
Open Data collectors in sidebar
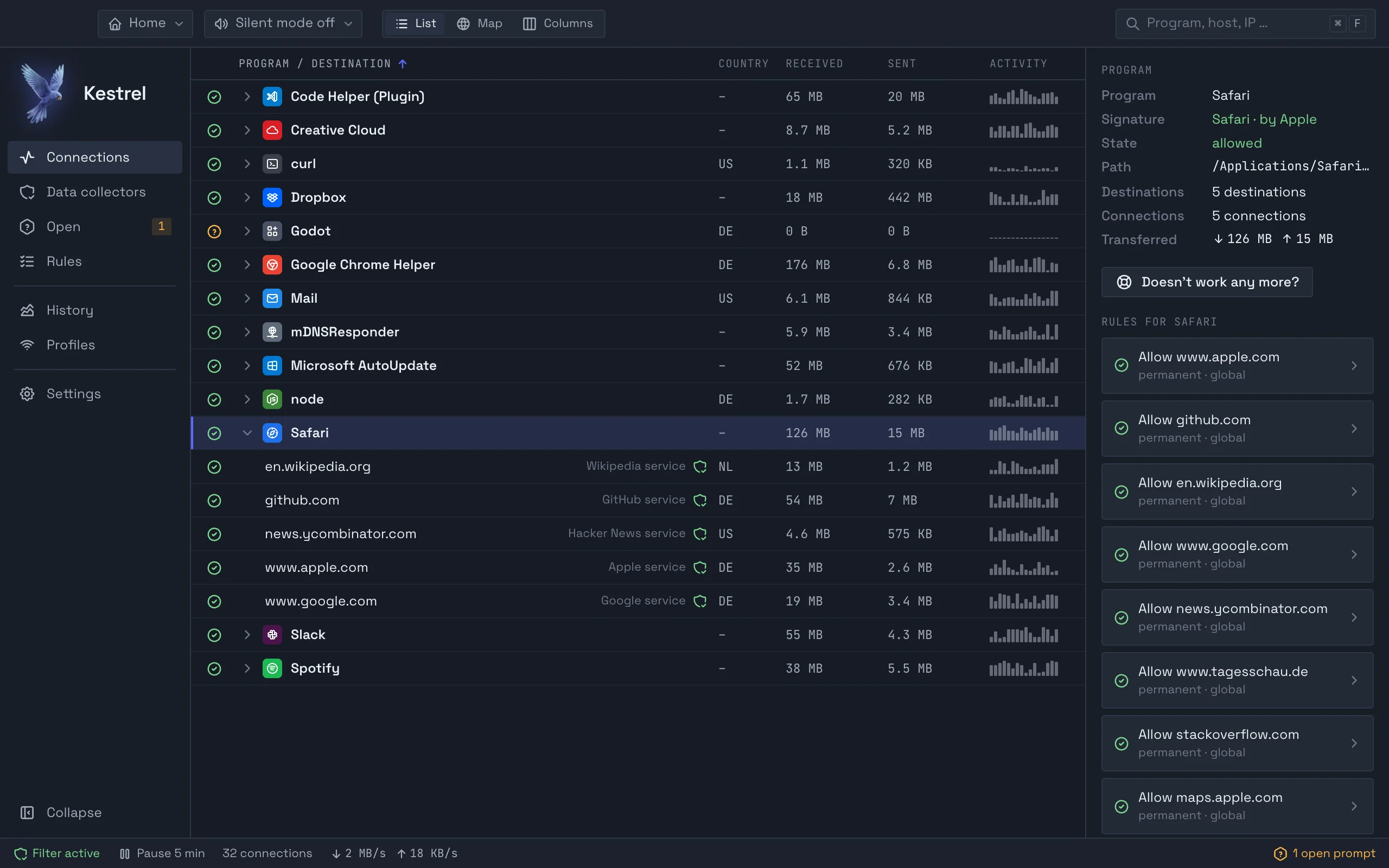pyautogui.click(x=95, y=192)
